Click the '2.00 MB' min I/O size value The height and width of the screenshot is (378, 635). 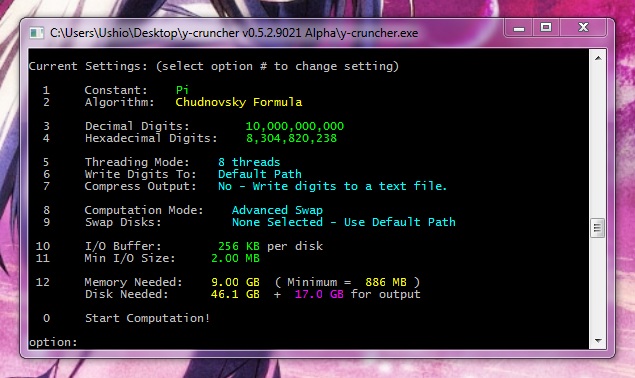pyautogui.click(x=235, y=258)
